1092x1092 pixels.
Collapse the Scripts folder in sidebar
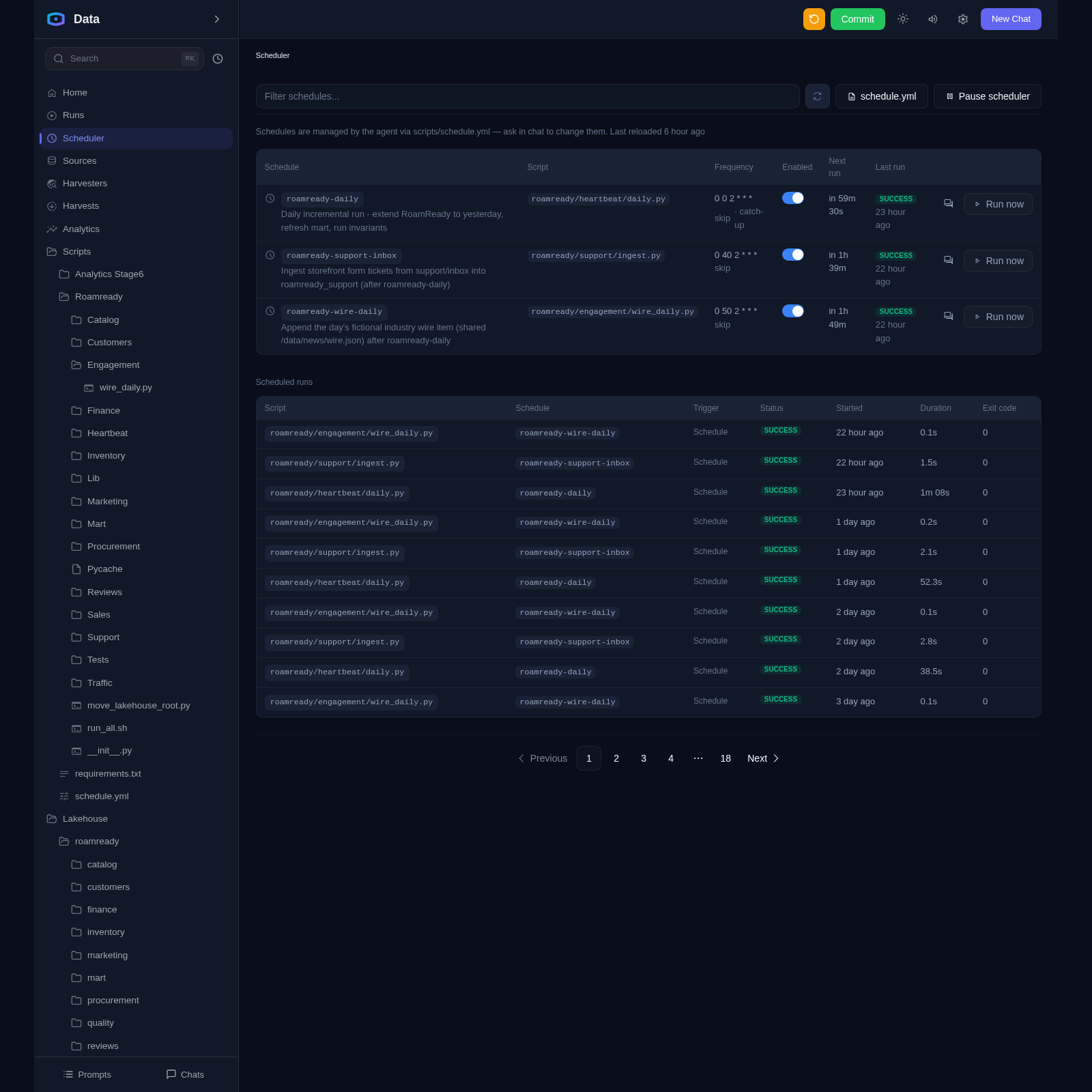[x=136, y=252]
